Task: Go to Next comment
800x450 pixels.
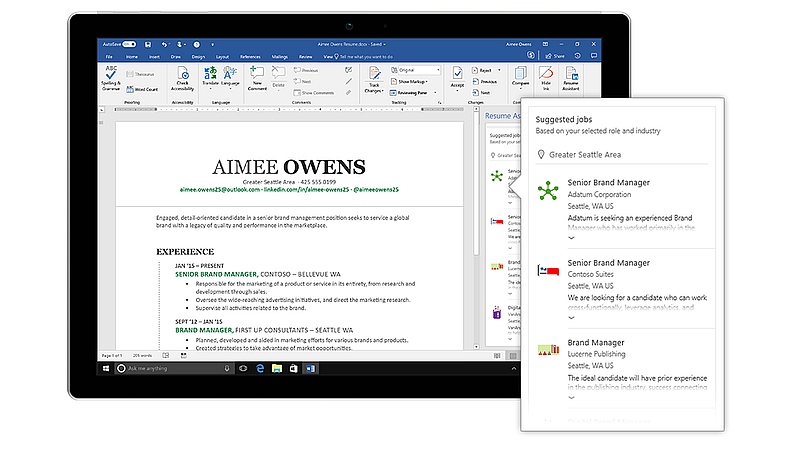Action: pyautogui.click(x=303, y=82)
